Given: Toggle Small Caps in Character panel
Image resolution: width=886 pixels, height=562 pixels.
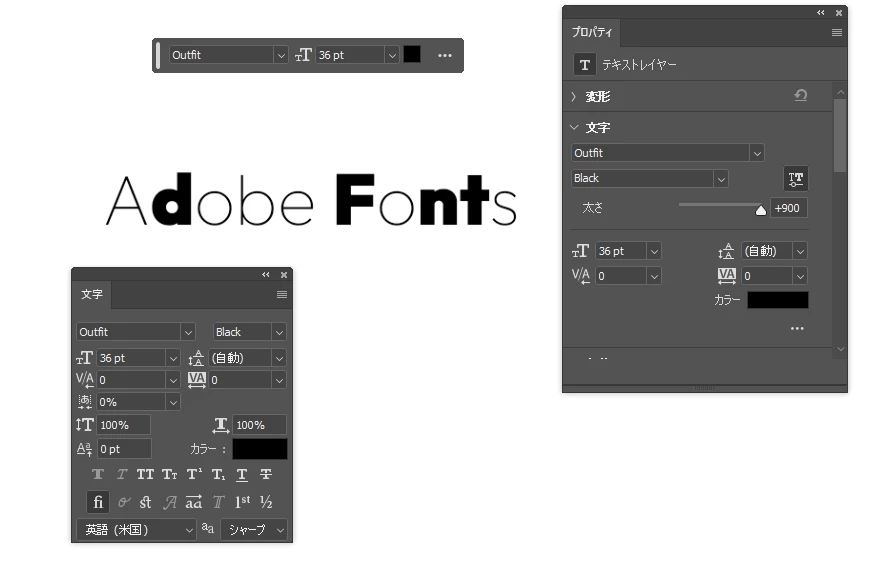Looking at the screenshot, I should coord(170,474).
